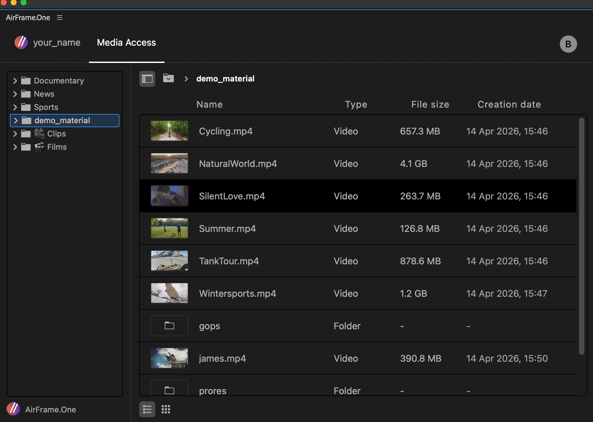
Task: Click the gops folder icon
Action: (x=169, y=326)
